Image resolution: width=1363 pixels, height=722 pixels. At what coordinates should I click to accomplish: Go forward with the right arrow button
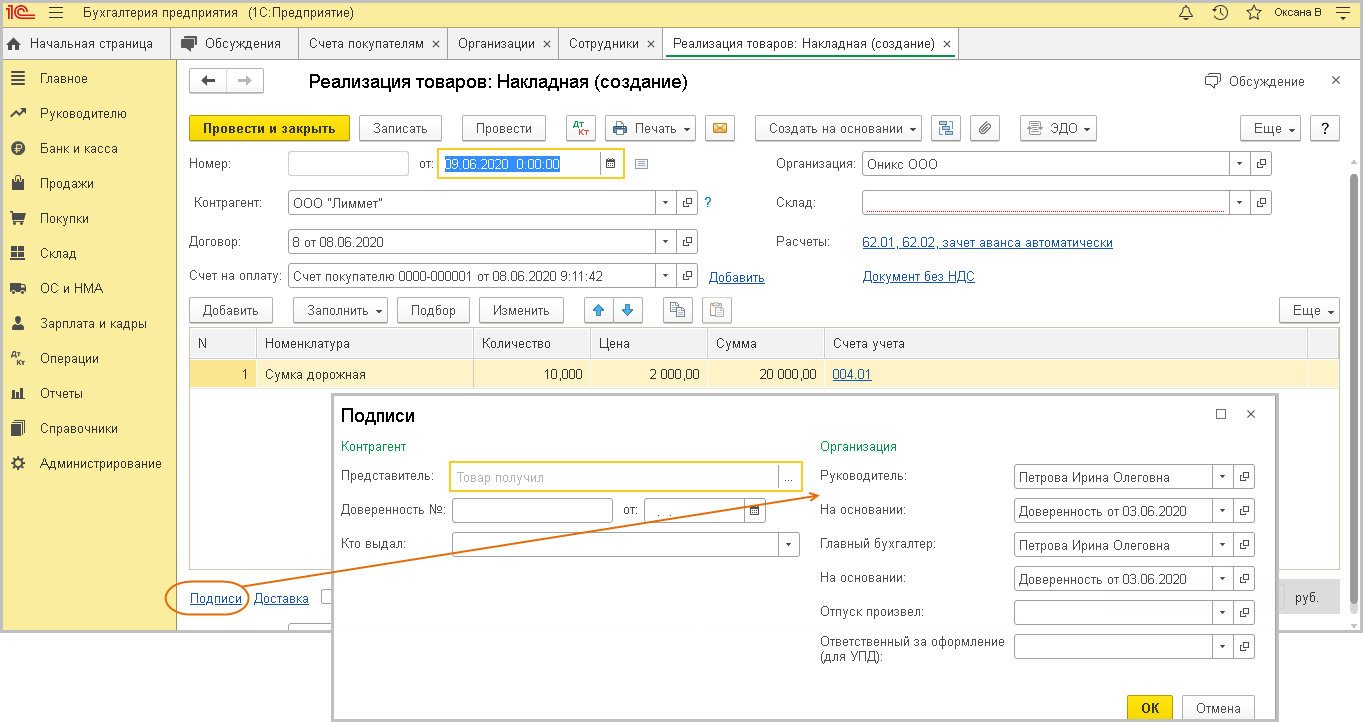(x=245, y=81)
